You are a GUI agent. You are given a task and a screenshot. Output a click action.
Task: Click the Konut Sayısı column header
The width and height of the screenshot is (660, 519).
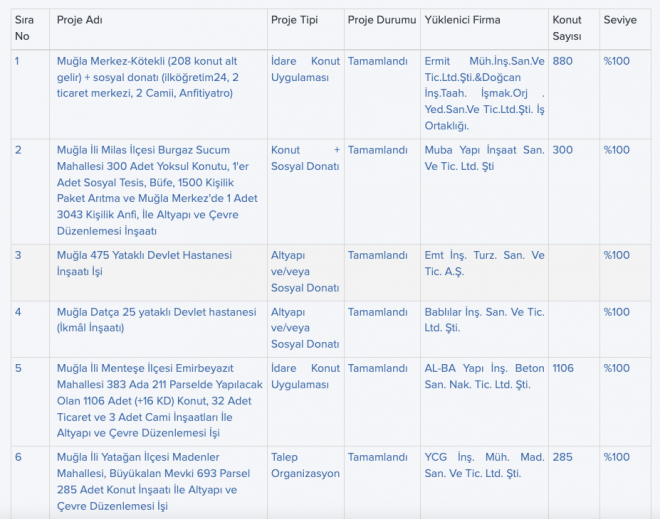(567, 28)
